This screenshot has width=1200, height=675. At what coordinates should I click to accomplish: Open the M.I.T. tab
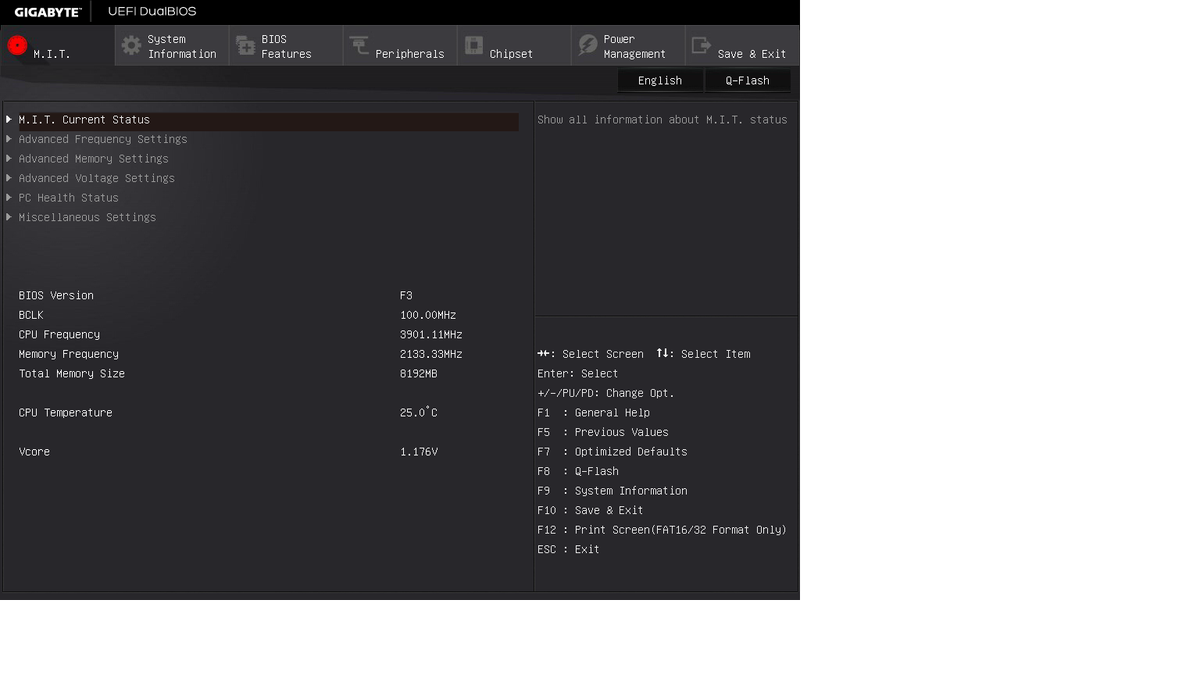click(x=57, y=46)
